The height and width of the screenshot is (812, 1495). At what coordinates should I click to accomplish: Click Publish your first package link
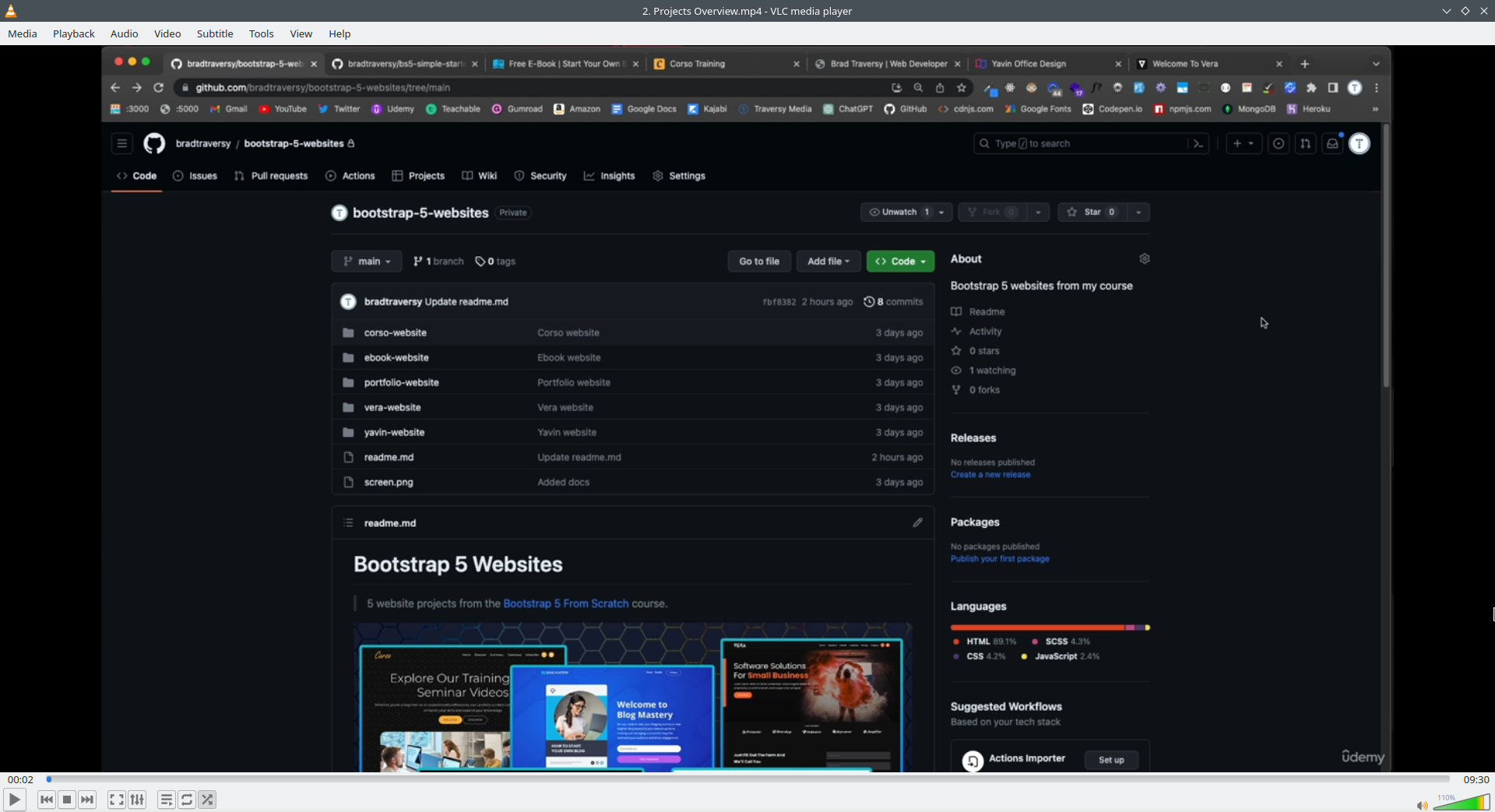(x=1000, y=558)
